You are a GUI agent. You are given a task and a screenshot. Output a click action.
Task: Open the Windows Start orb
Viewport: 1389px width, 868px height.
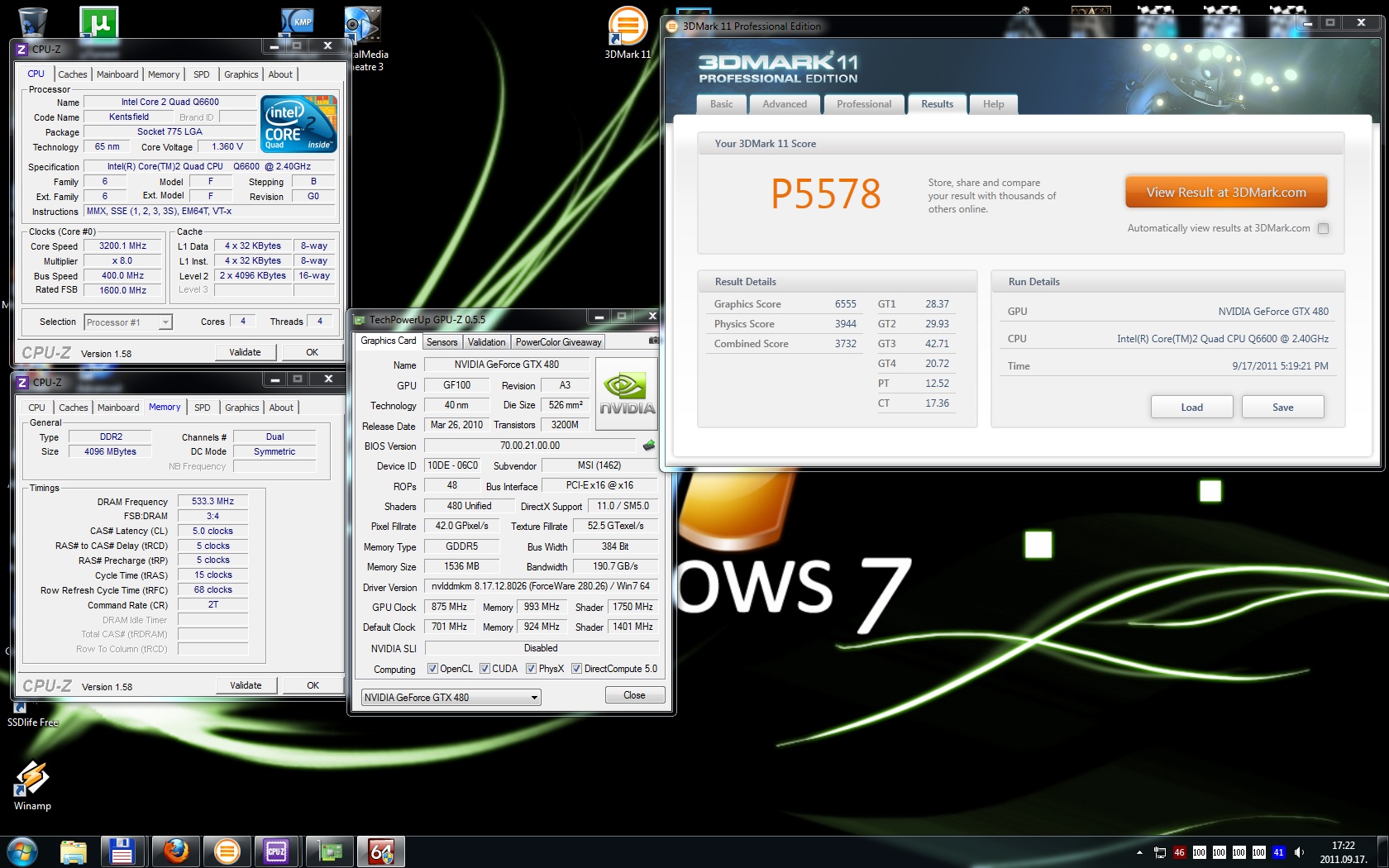tap(22, 851)
